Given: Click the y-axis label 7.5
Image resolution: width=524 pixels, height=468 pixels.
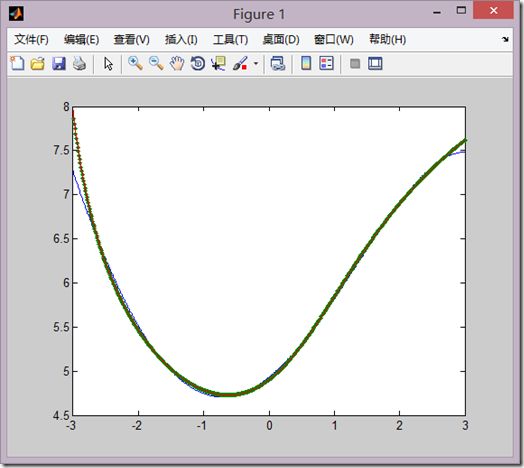Looking at the screenshot, I should (61, 150).
